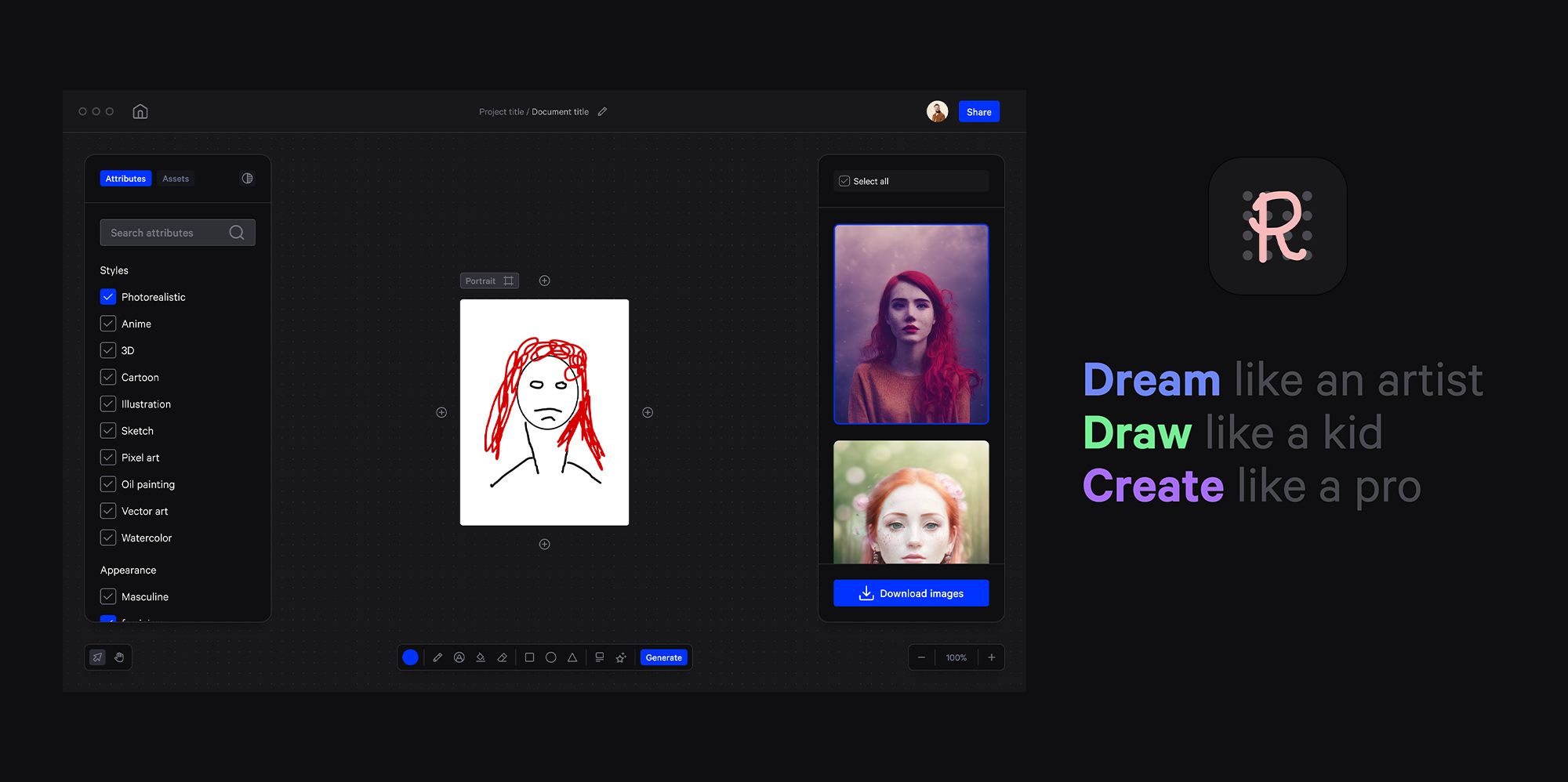Viewport: 1568px width, 782px height.
Task: Activate the hand pan tool
Action: click(119, 657)
